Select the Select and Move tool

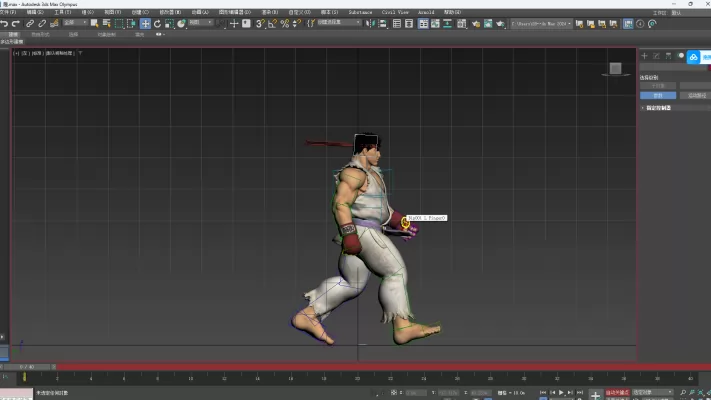coord(145,23)
